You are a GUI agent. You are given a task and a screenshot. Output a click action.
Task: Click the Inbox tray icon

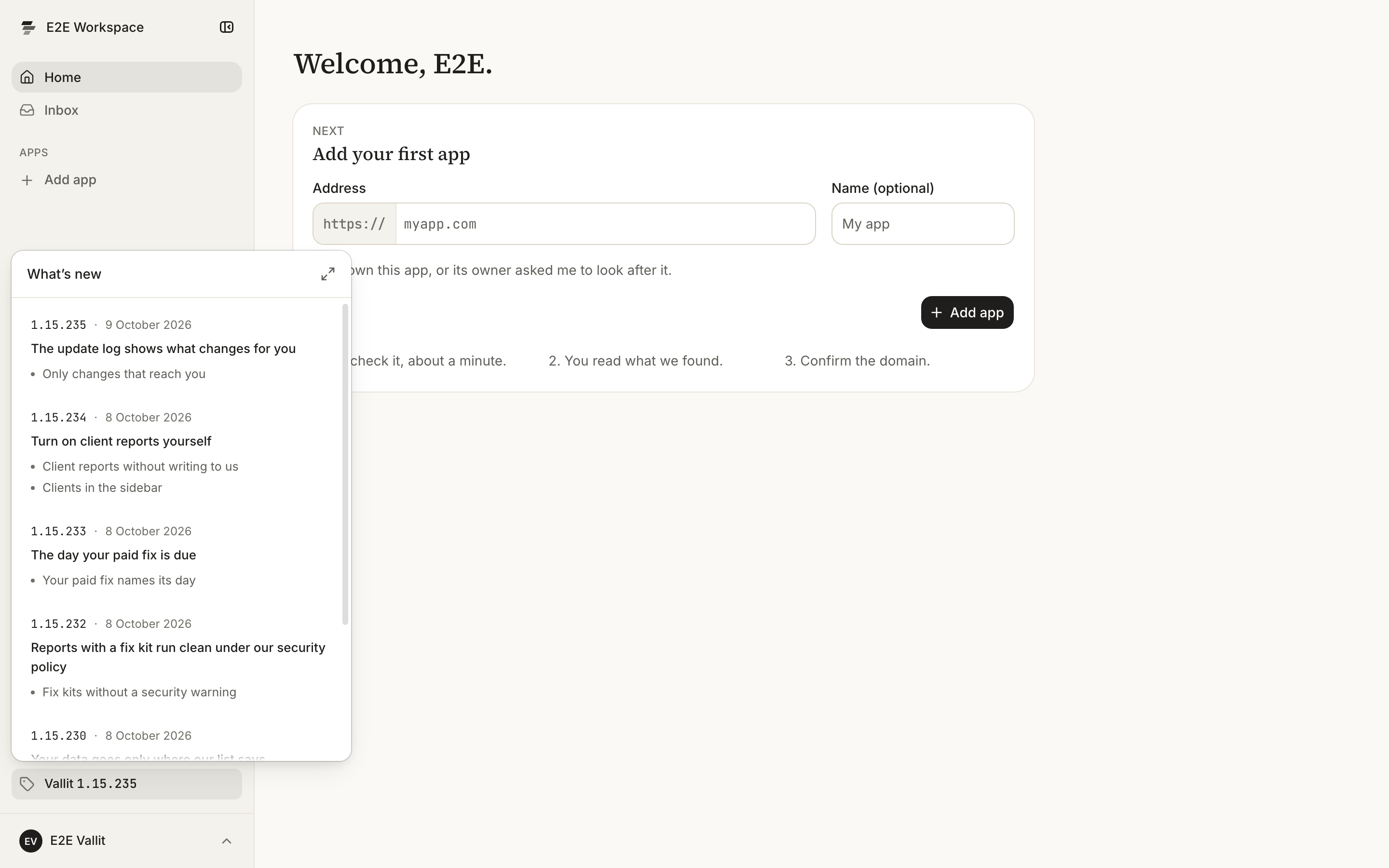[27, 109]
